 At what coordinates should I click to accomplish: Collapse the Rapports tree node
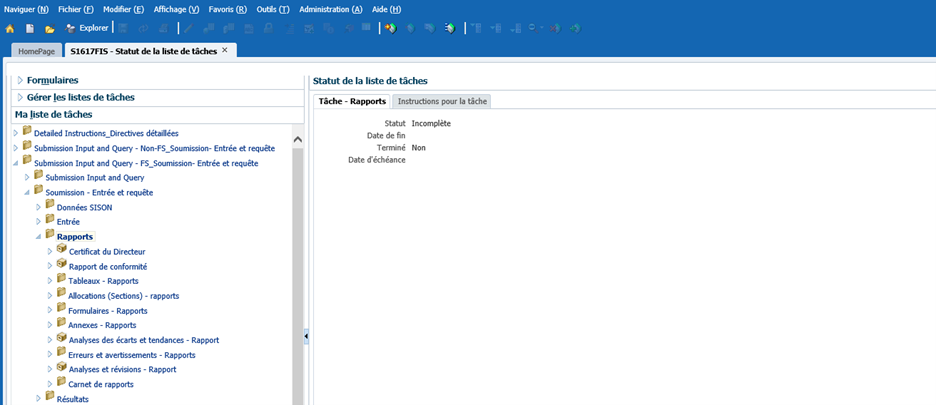pos(39,237)
